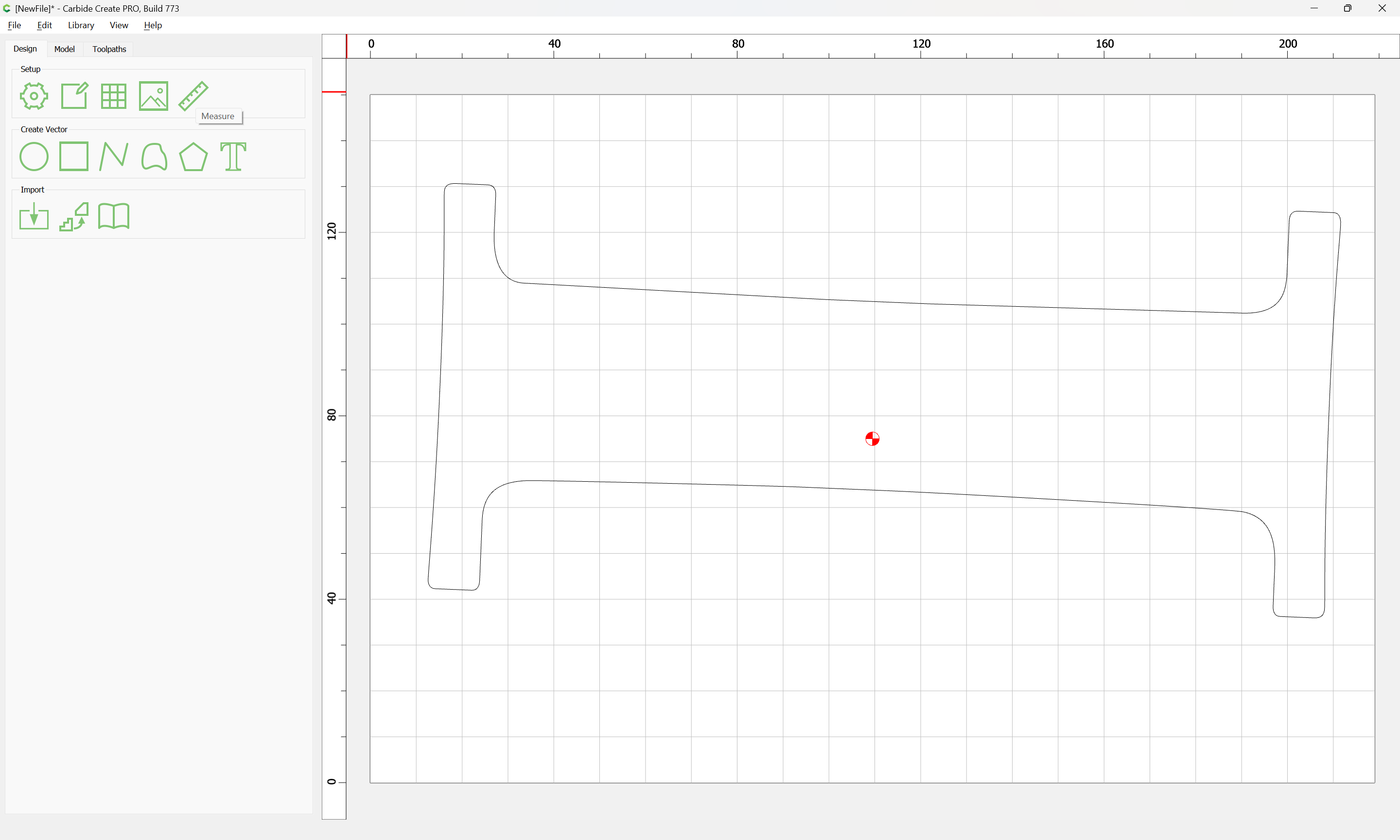Click the Import file icon
Screen dimensions: 1400x840
pos(34,216)
